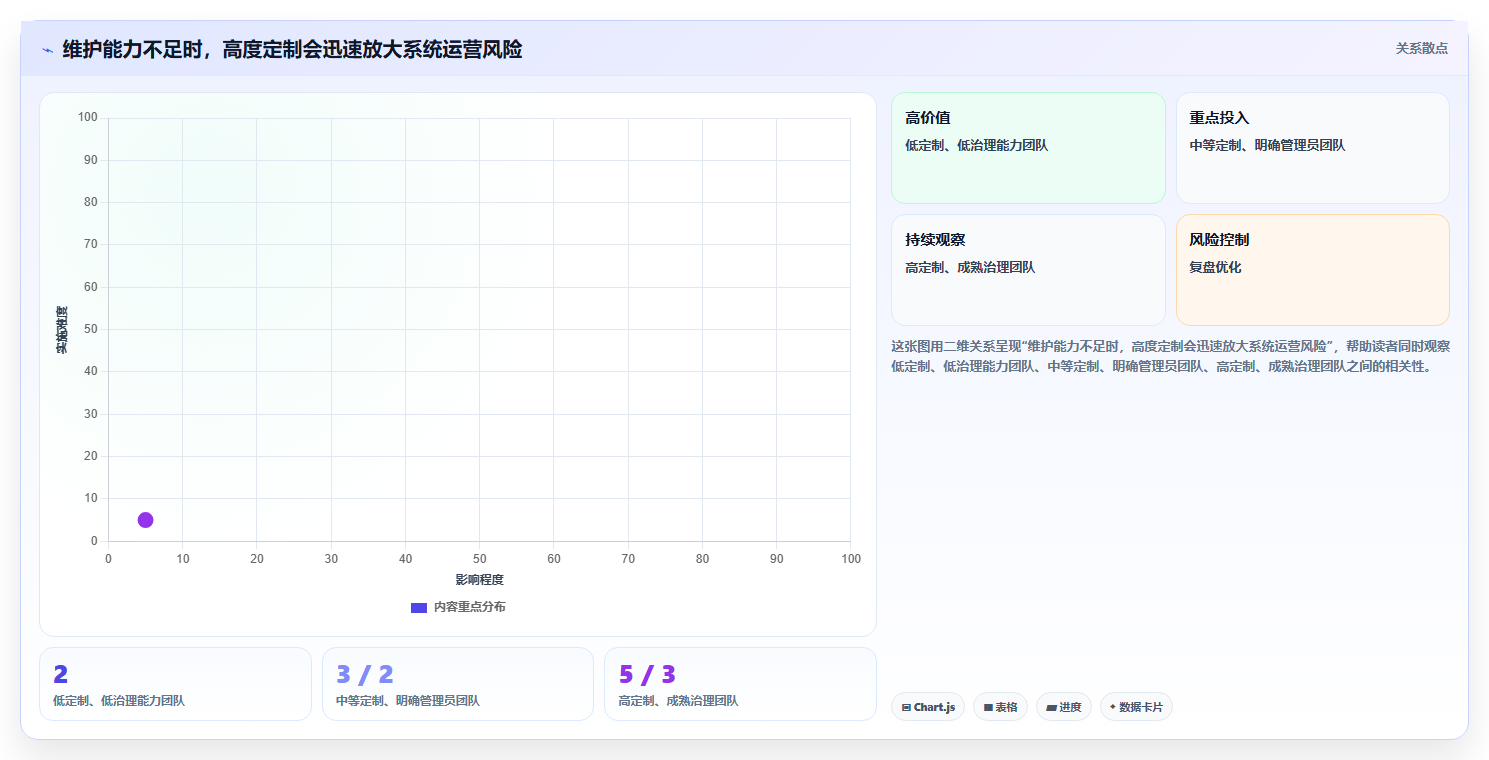Click the y-axis tick label 50

(x=91, y=329)
